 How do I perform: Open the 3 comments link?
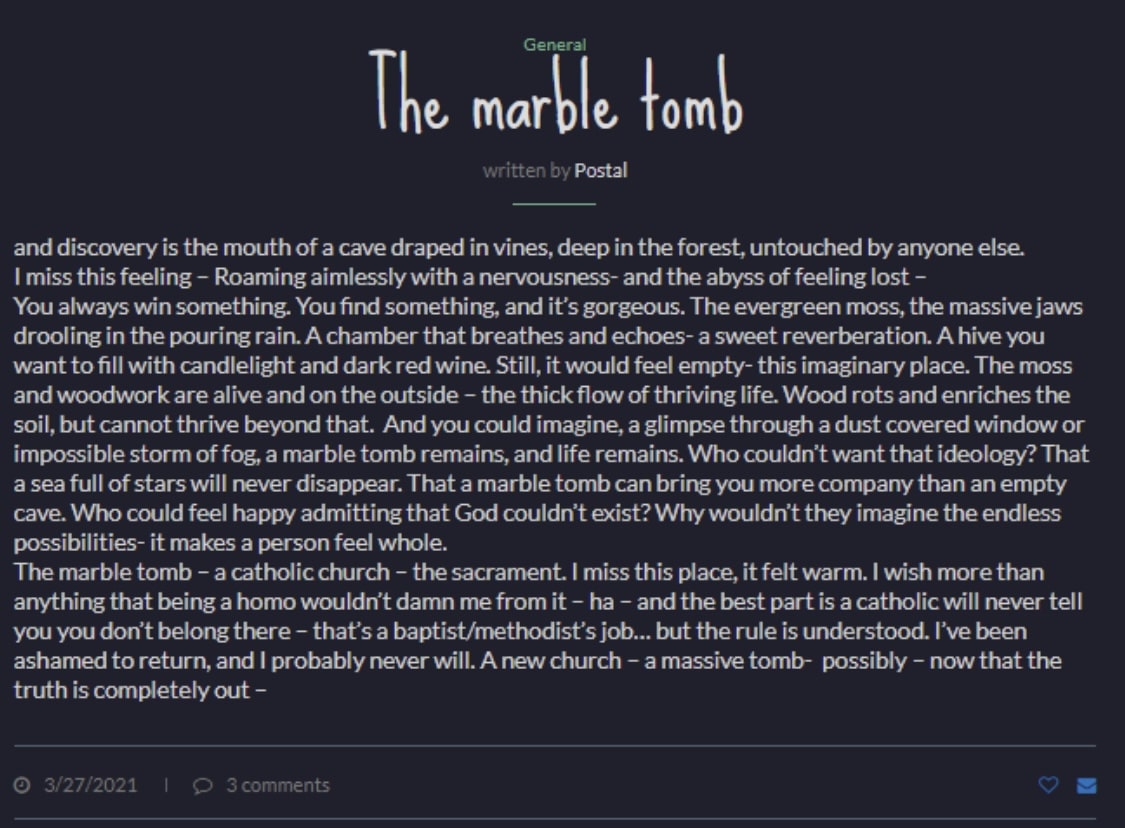[x=277, y=786]
